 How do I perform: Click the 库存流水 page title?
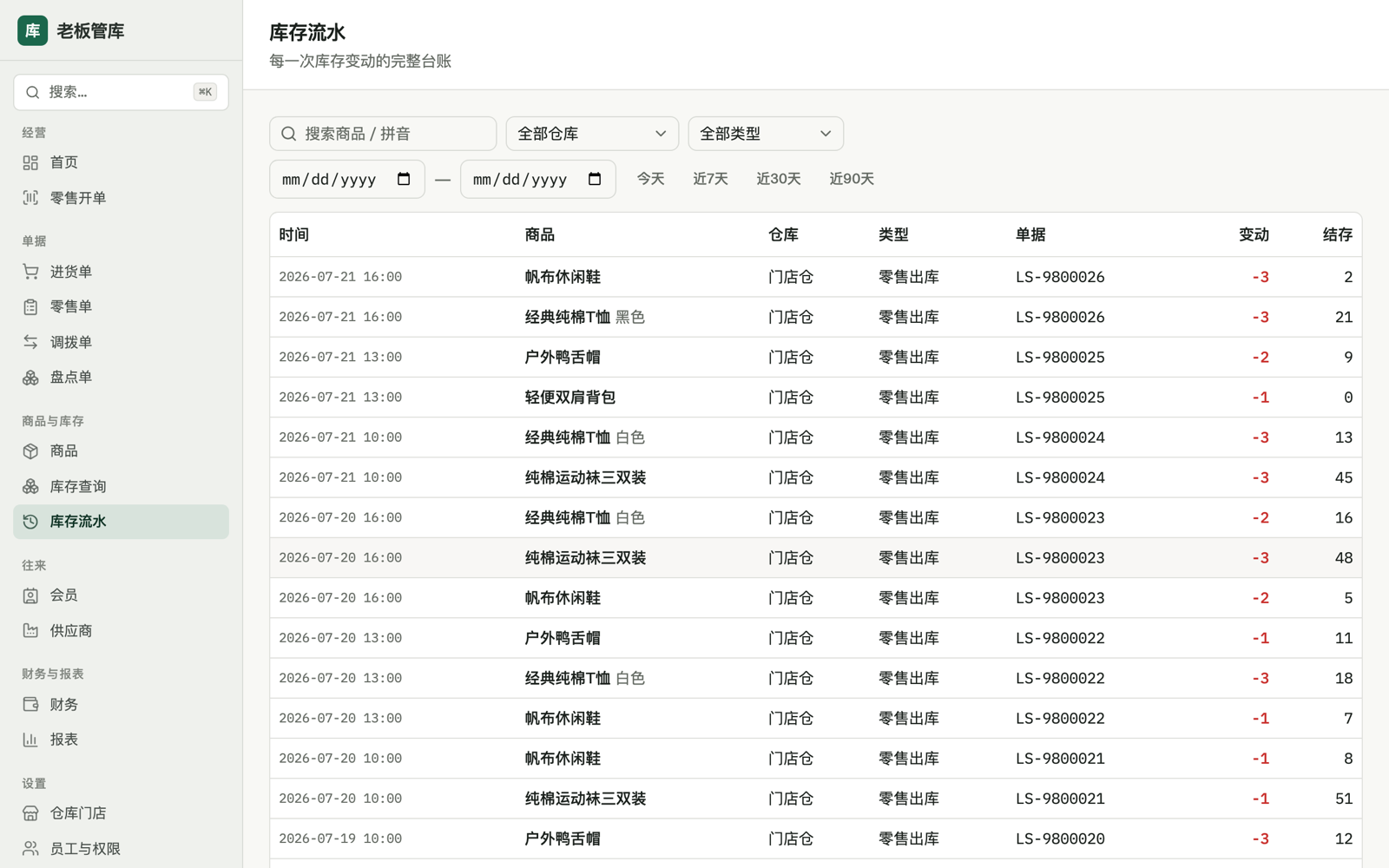pos(307,33)
